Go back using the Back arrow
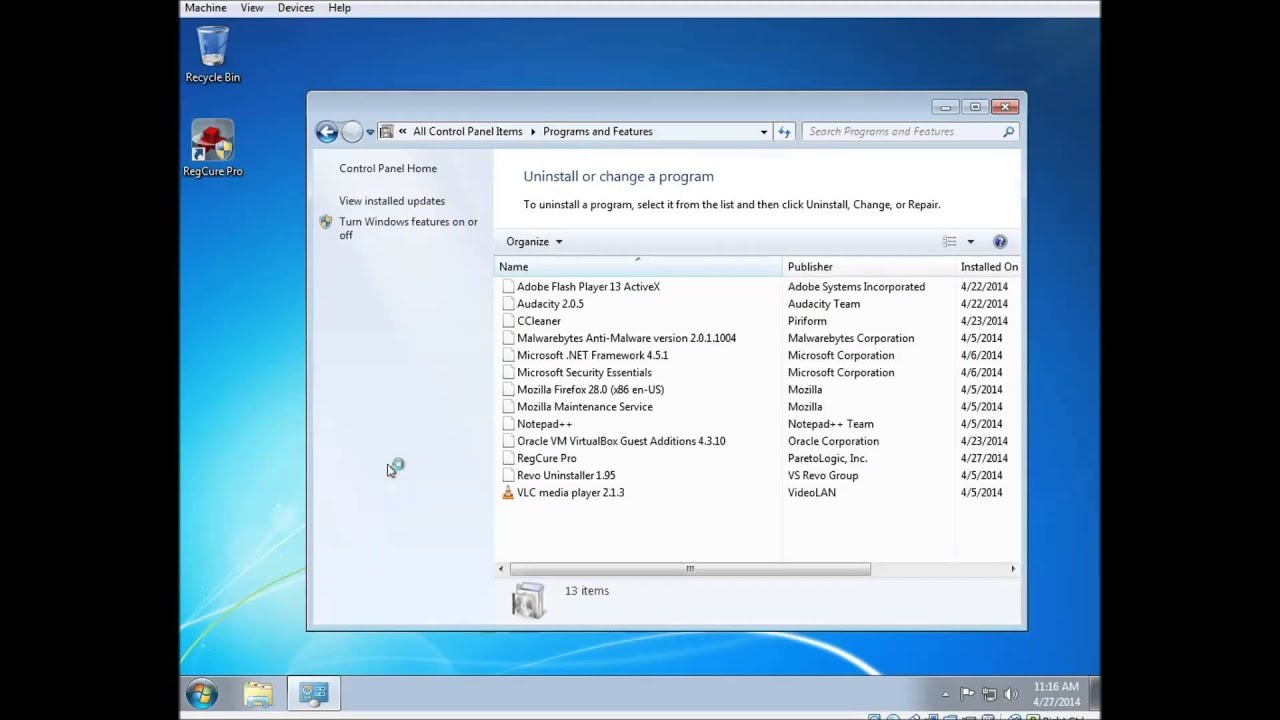1280x720 pixels. point(326,131)
